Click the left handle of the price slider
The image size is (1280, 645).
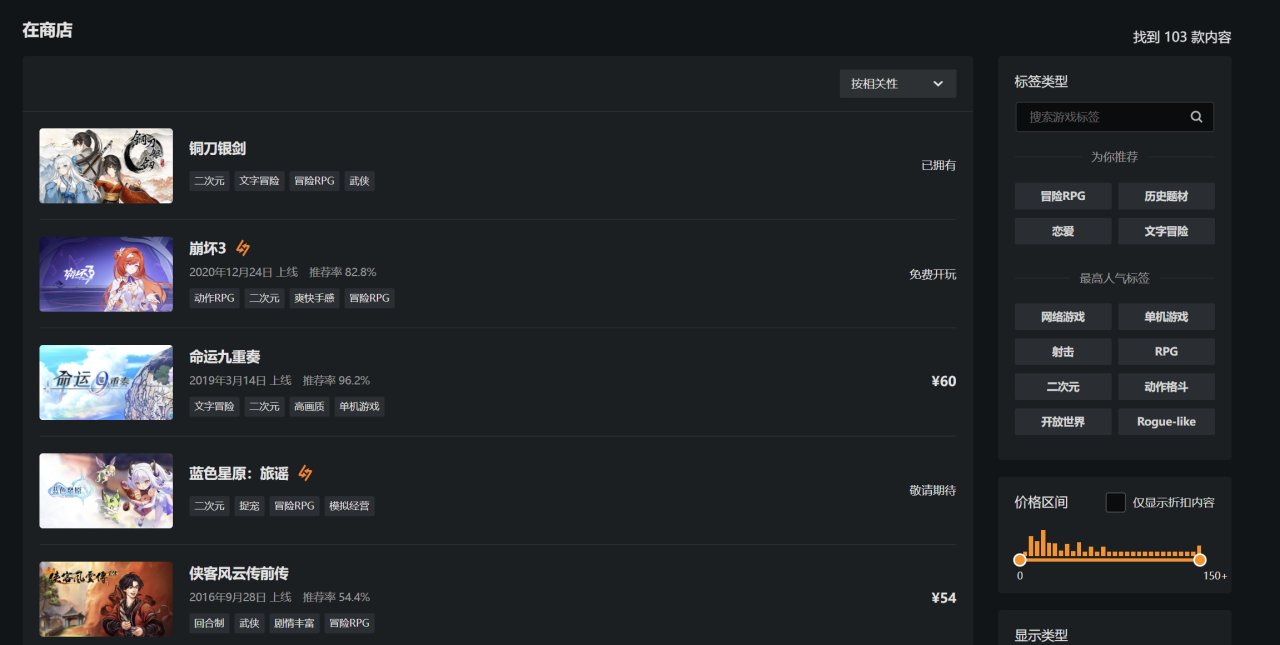(x=1020, y=560)
